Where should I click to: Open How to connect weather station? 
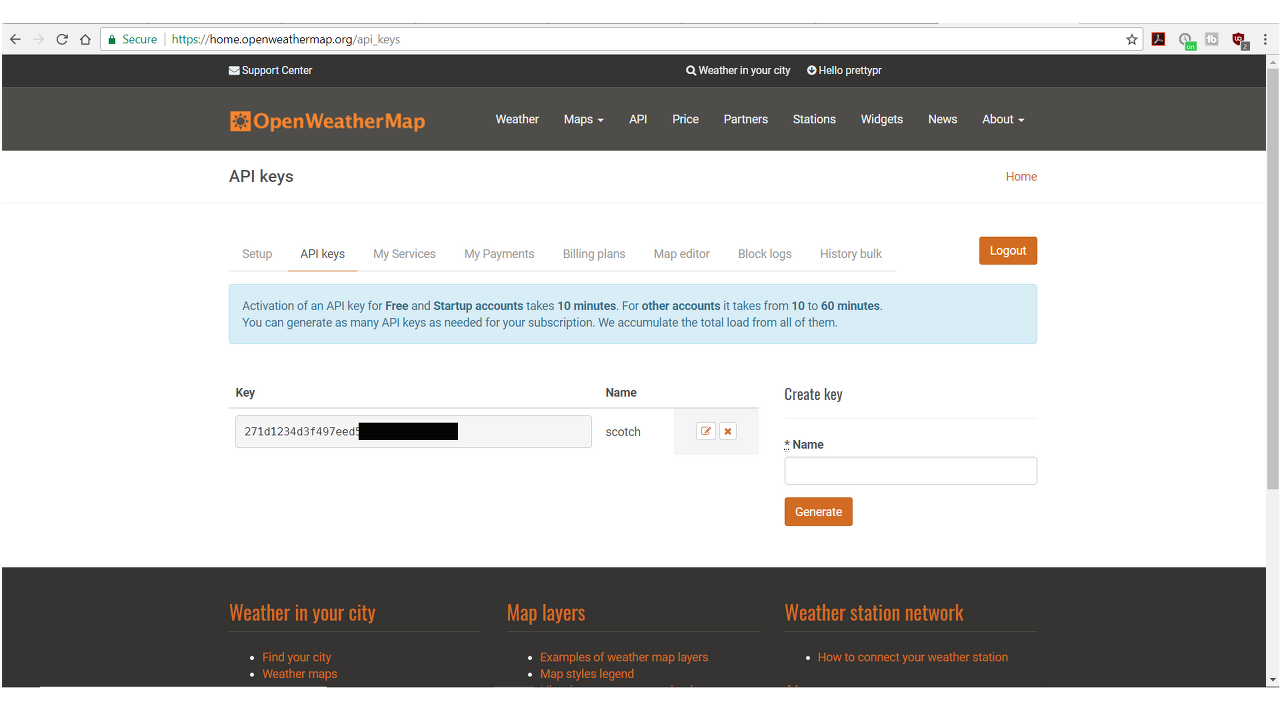(x=913, y=657)
